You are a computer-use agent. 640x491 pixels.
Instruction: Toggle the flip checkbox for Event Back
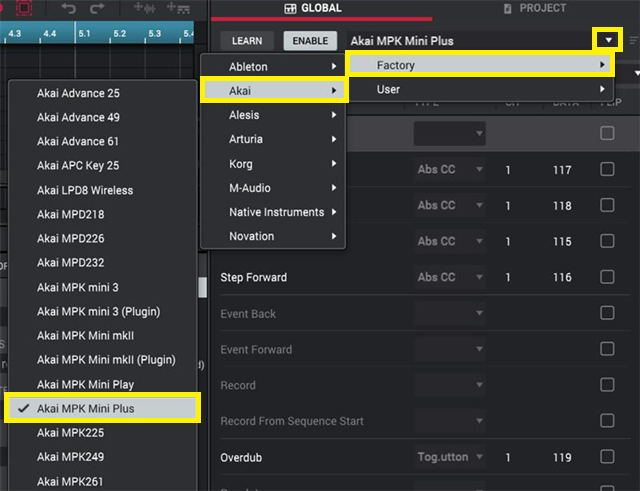click(607, 313)
